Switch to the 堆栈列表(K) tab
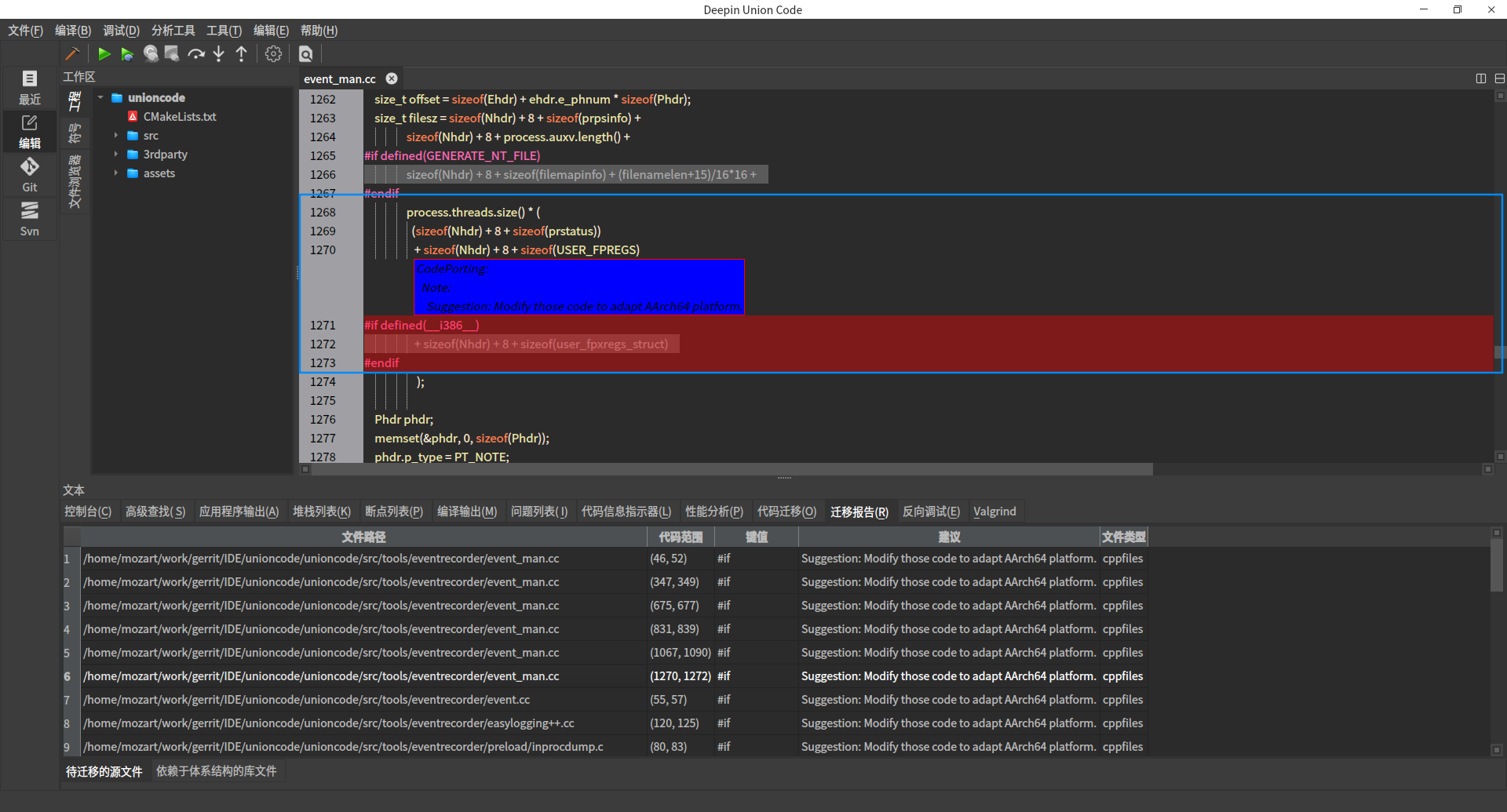1507x812 pixels. pyautogui.click(x=322, y=512)
